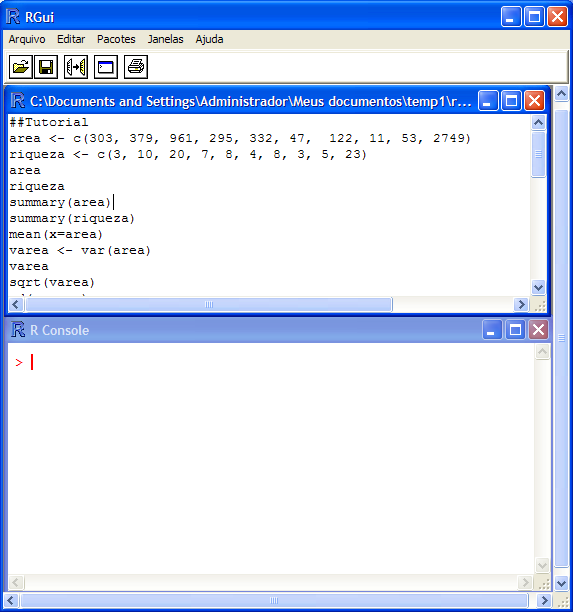Click the script editor scroll down arrow
This screenshot has height=612, width=573.
[538, 288]
